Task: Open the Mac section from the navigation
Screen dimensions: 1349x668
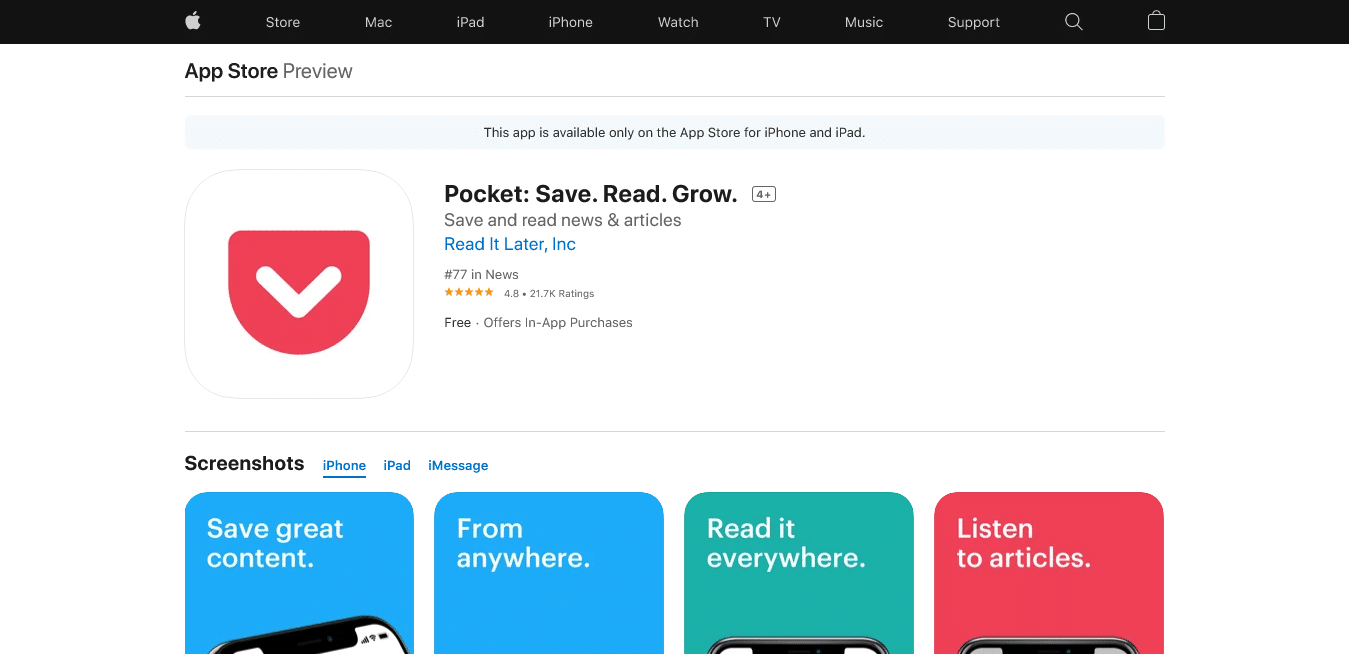Action: pos(378,21)
